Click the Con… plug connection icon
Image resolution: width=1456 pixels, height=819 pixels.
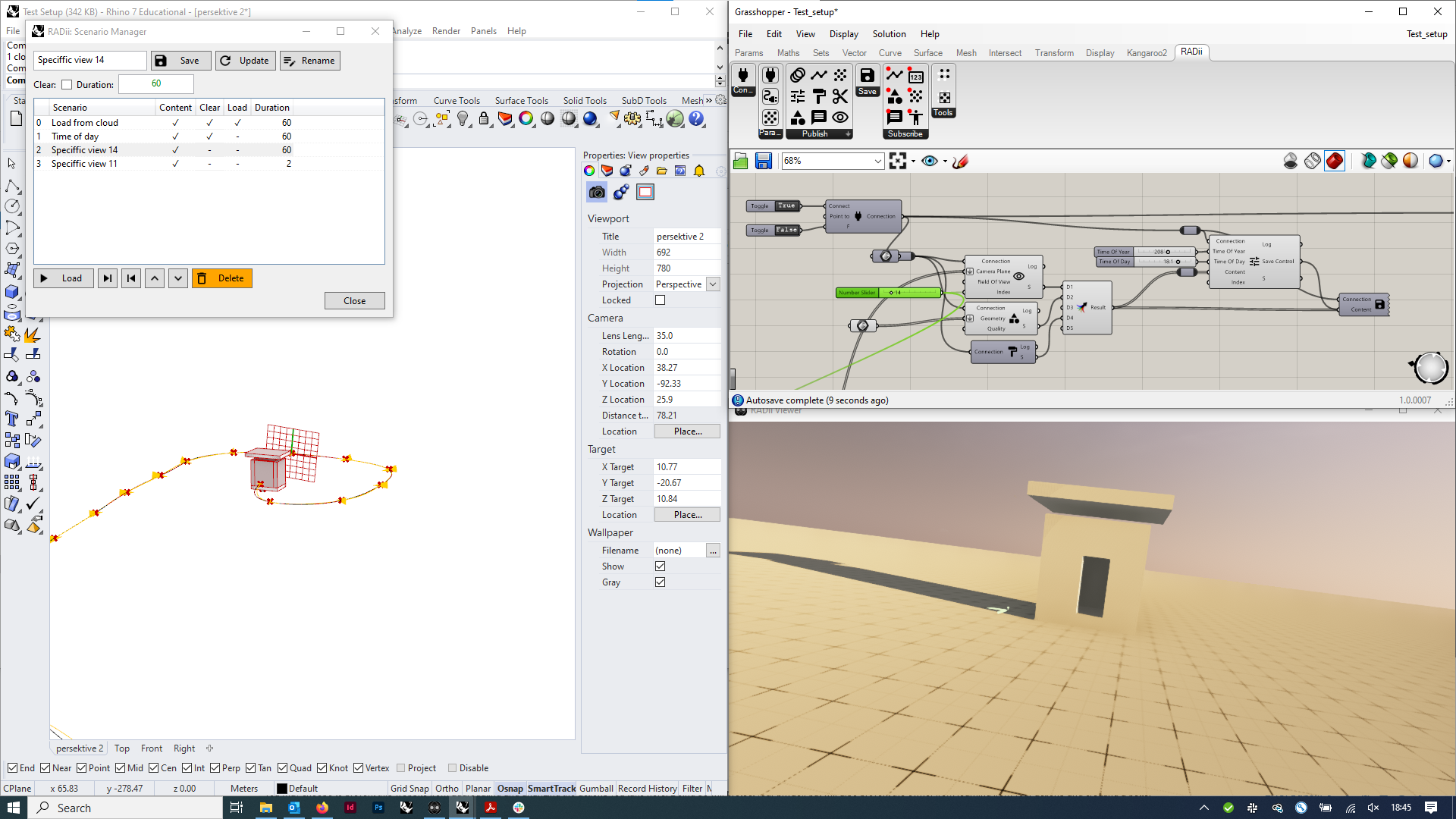(743, 75)
